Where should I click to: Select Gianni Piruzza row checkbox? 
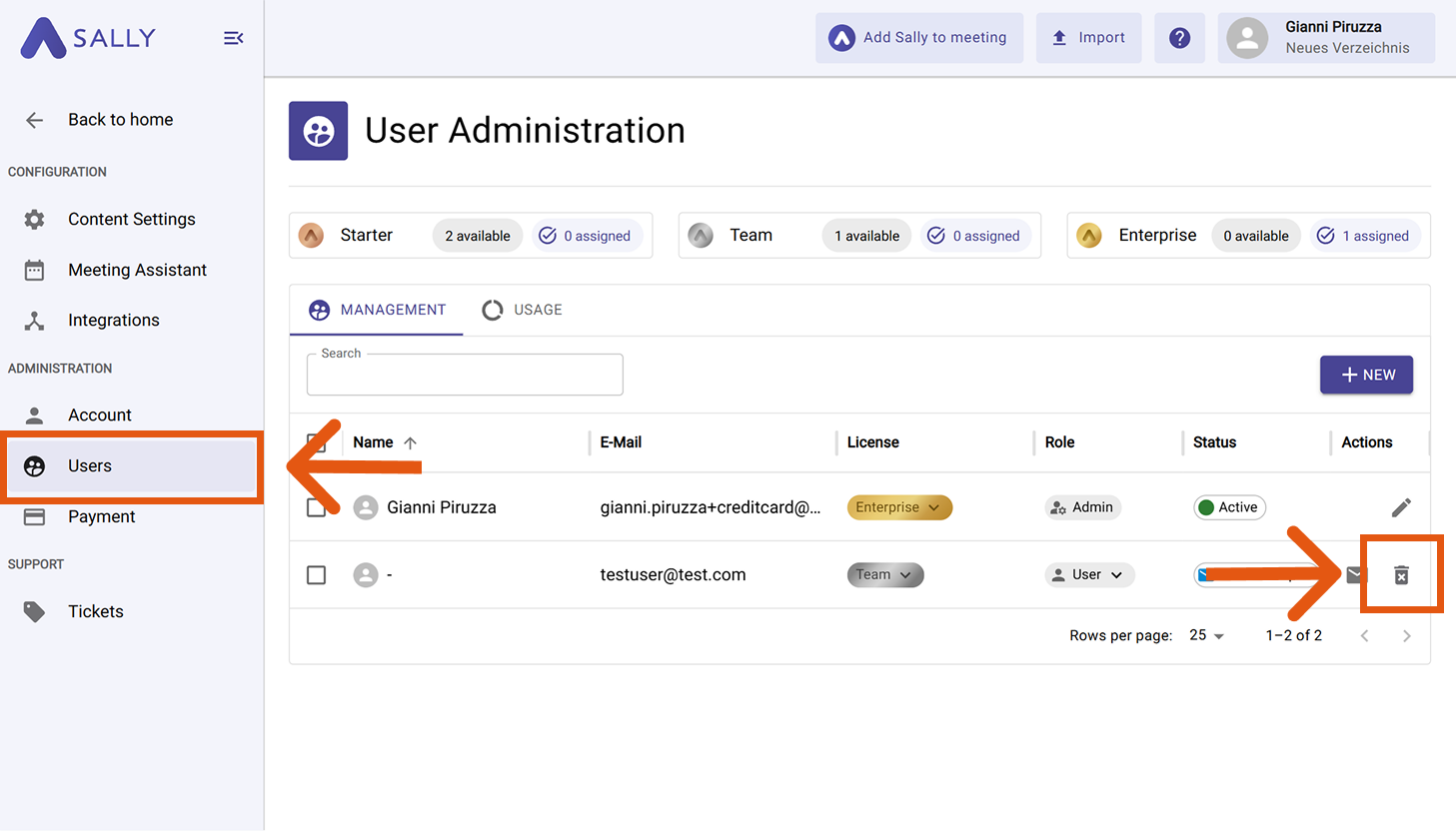(316, 507)
